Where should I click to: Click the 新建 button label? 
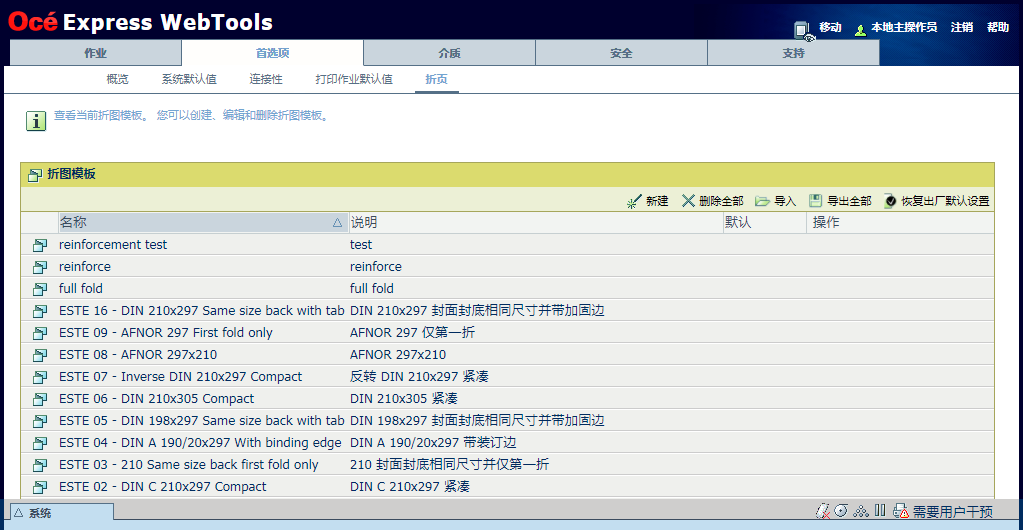coord(657,201)
